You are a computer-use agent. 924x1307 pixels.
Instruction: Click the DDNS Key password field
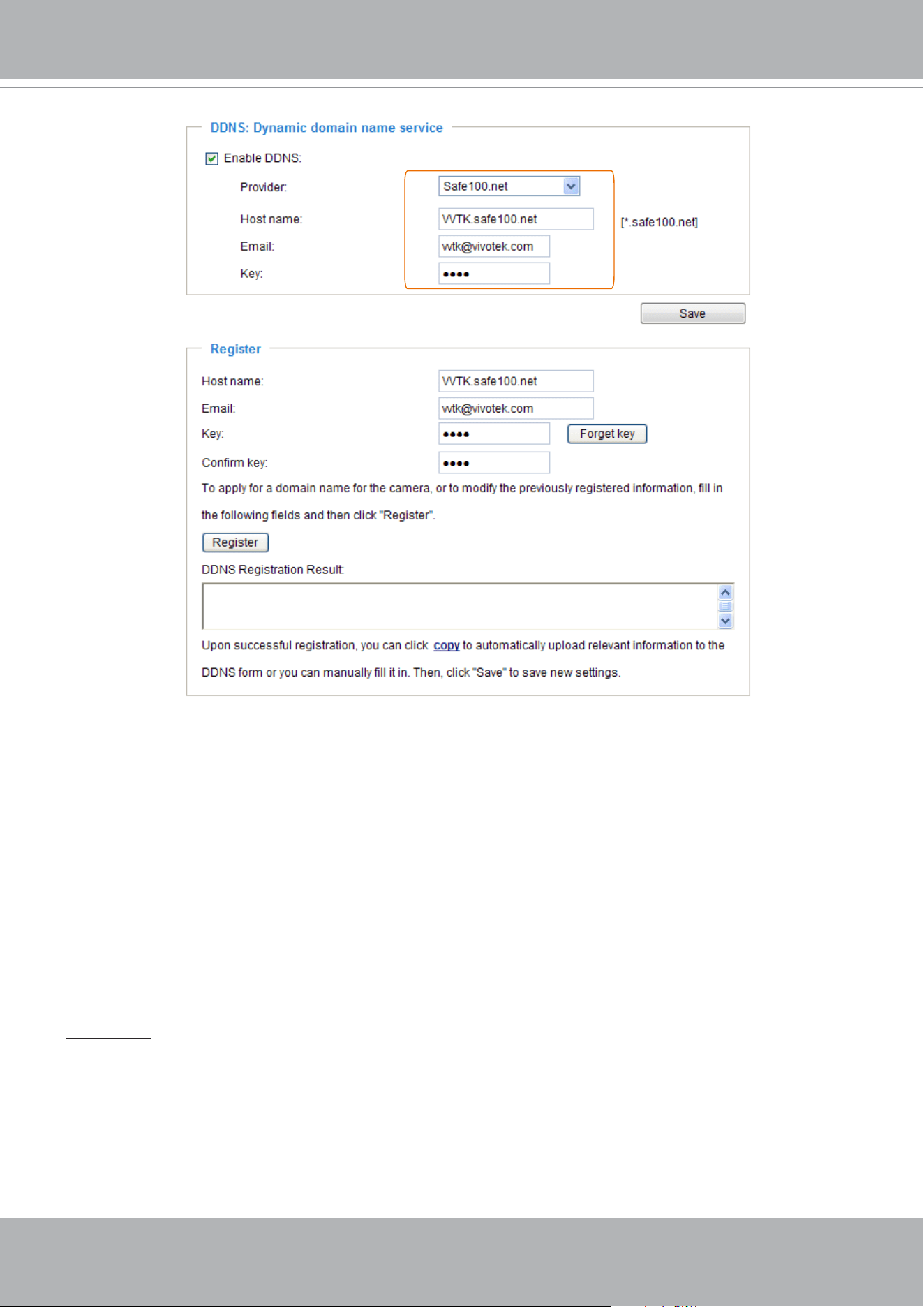(494, 274)
